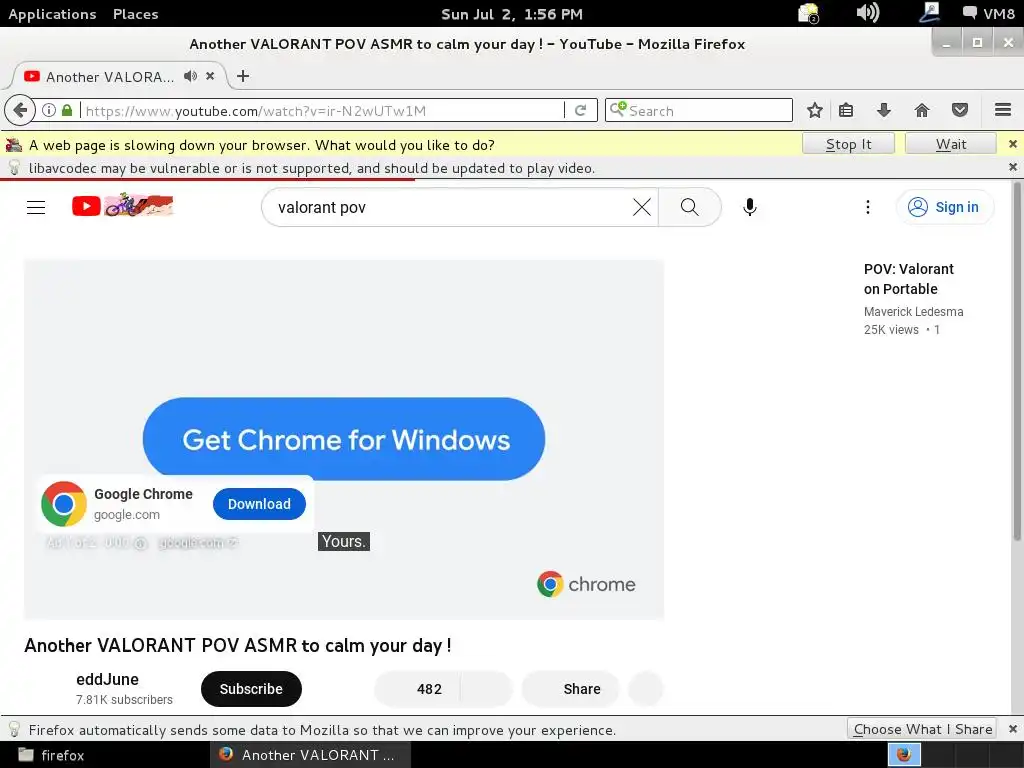Open Maverick Ledesma channel text
The image size is (1024, 768).
(913, 312)
